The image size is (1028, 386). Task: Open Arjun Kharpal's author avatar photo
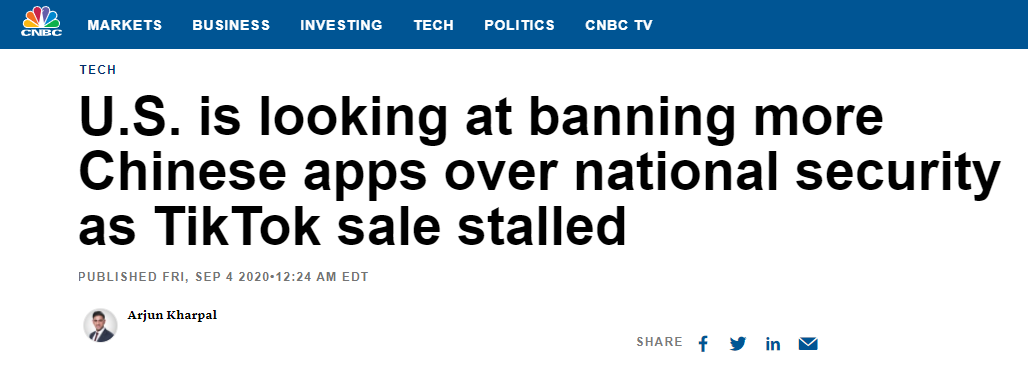100,325
